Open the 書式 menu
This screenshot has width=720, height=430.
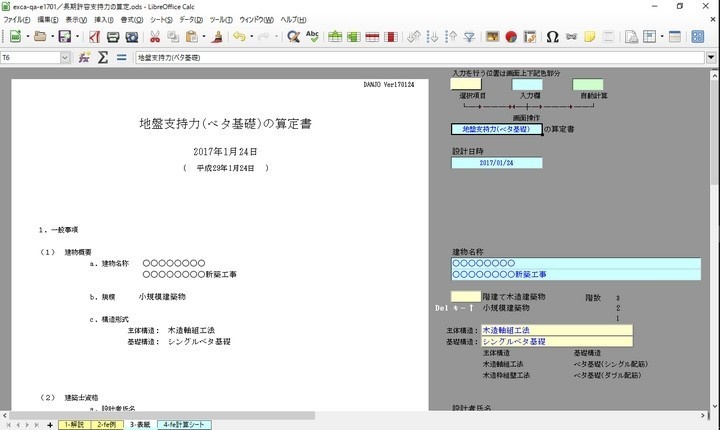(x=132, y=20)
